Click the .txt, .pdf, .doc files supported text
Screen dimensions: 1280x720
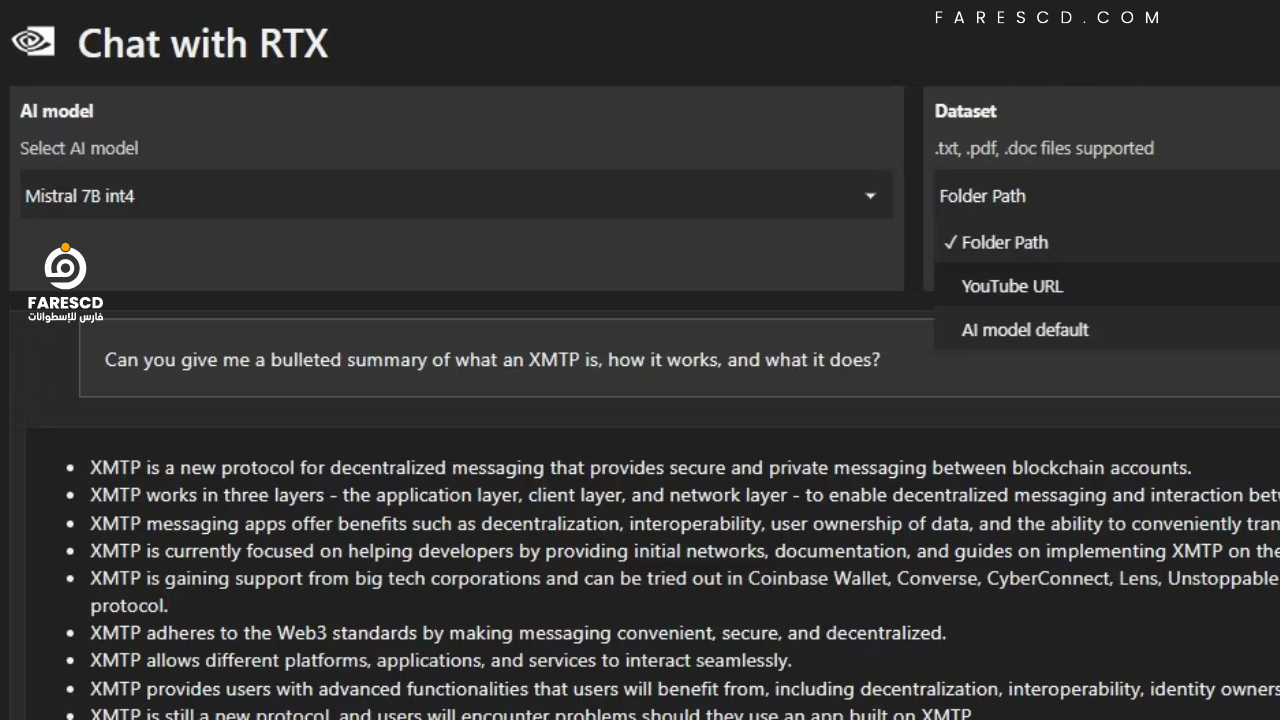(1044, 148)
